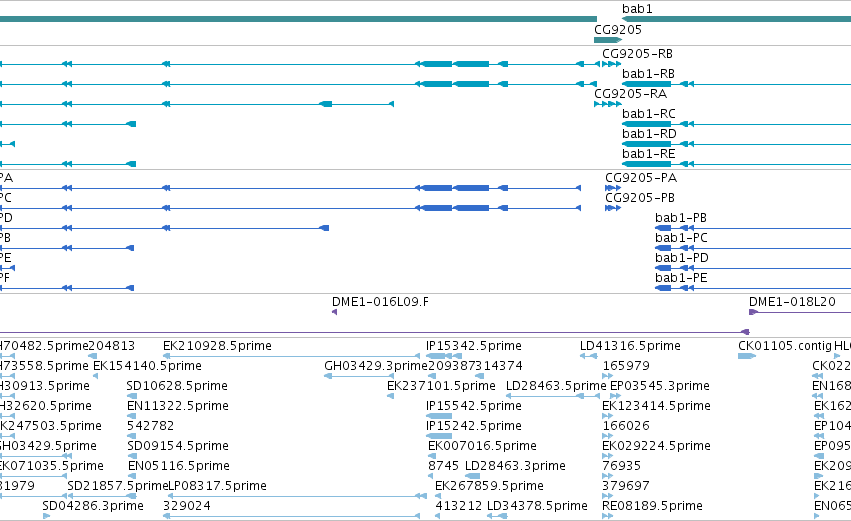The height and width of the screenshot is (521, 851).
Task: Click the GH03429.3prime EST label
Action: click(376, 366)
